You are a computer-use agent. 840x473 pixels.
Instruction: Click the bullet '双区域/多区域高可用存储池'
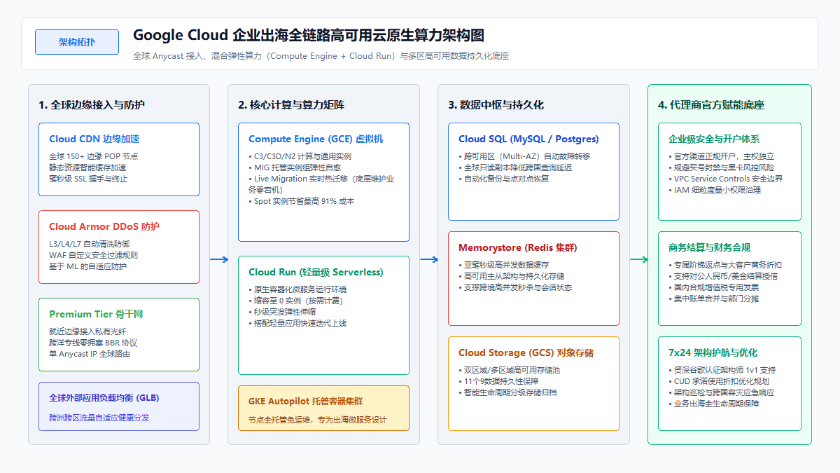pos(509,370)
